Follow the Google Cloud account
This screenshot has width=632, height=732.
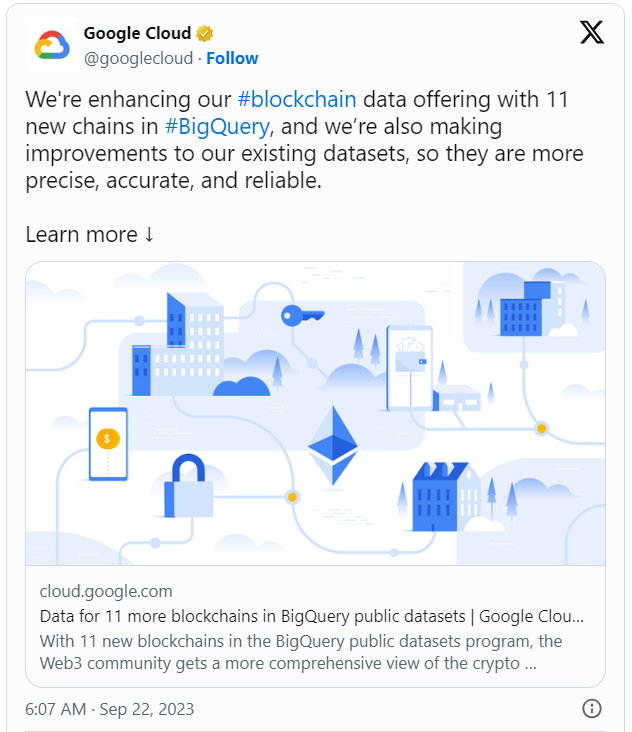232,58
